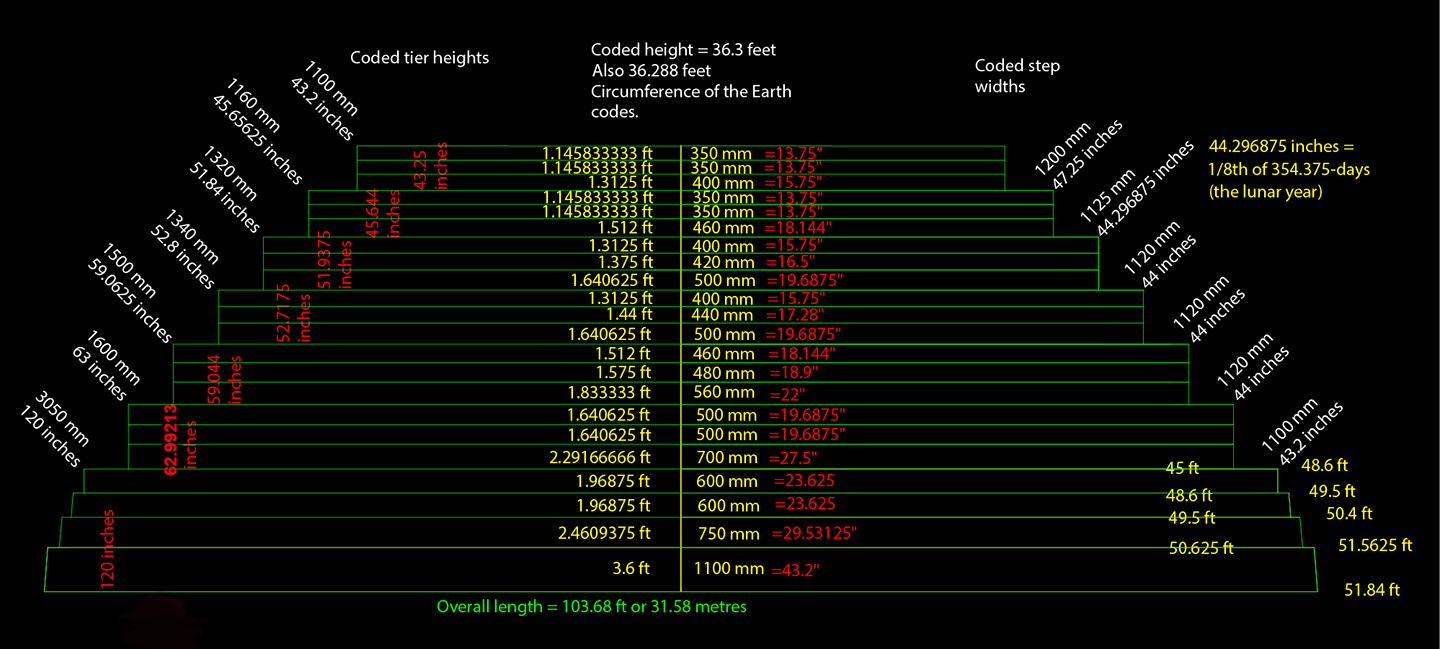Screen dimensions: 1440x649
Task: Click the green 'Overall length = 103.68 ft' caption
Action: point(591,606)
